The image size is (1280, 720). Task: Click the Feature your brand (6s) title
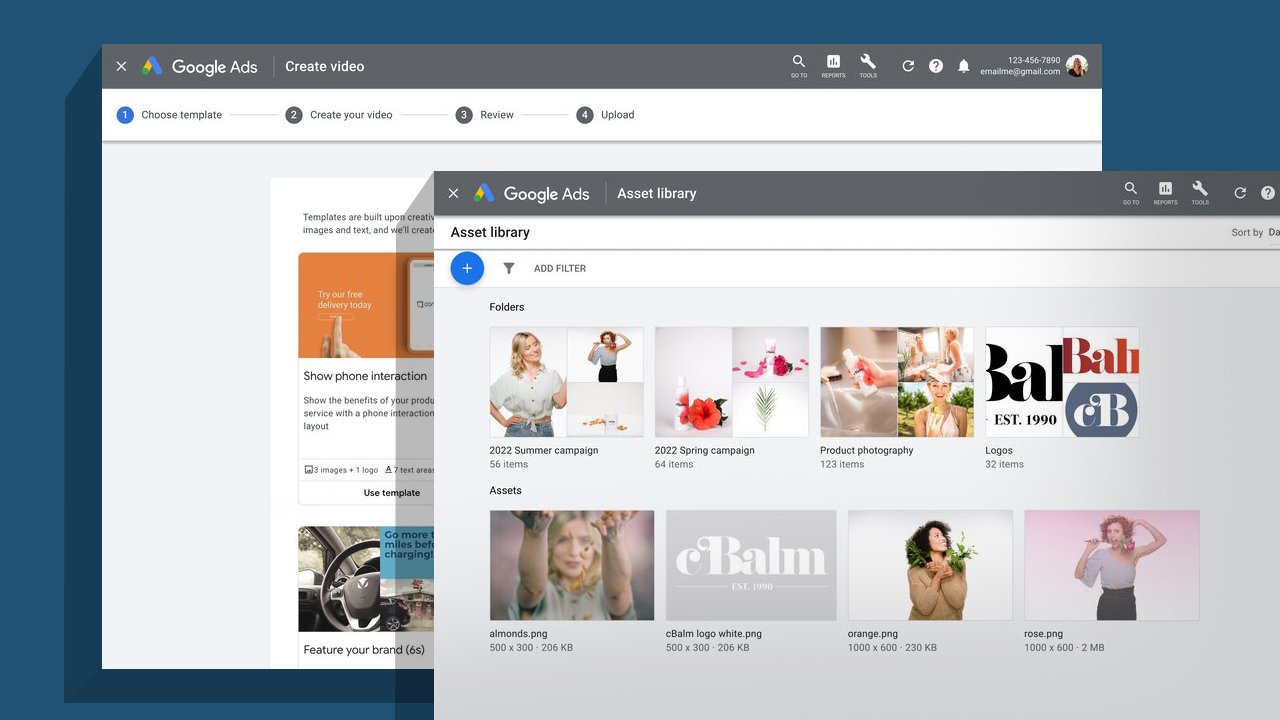click(364, 650)
